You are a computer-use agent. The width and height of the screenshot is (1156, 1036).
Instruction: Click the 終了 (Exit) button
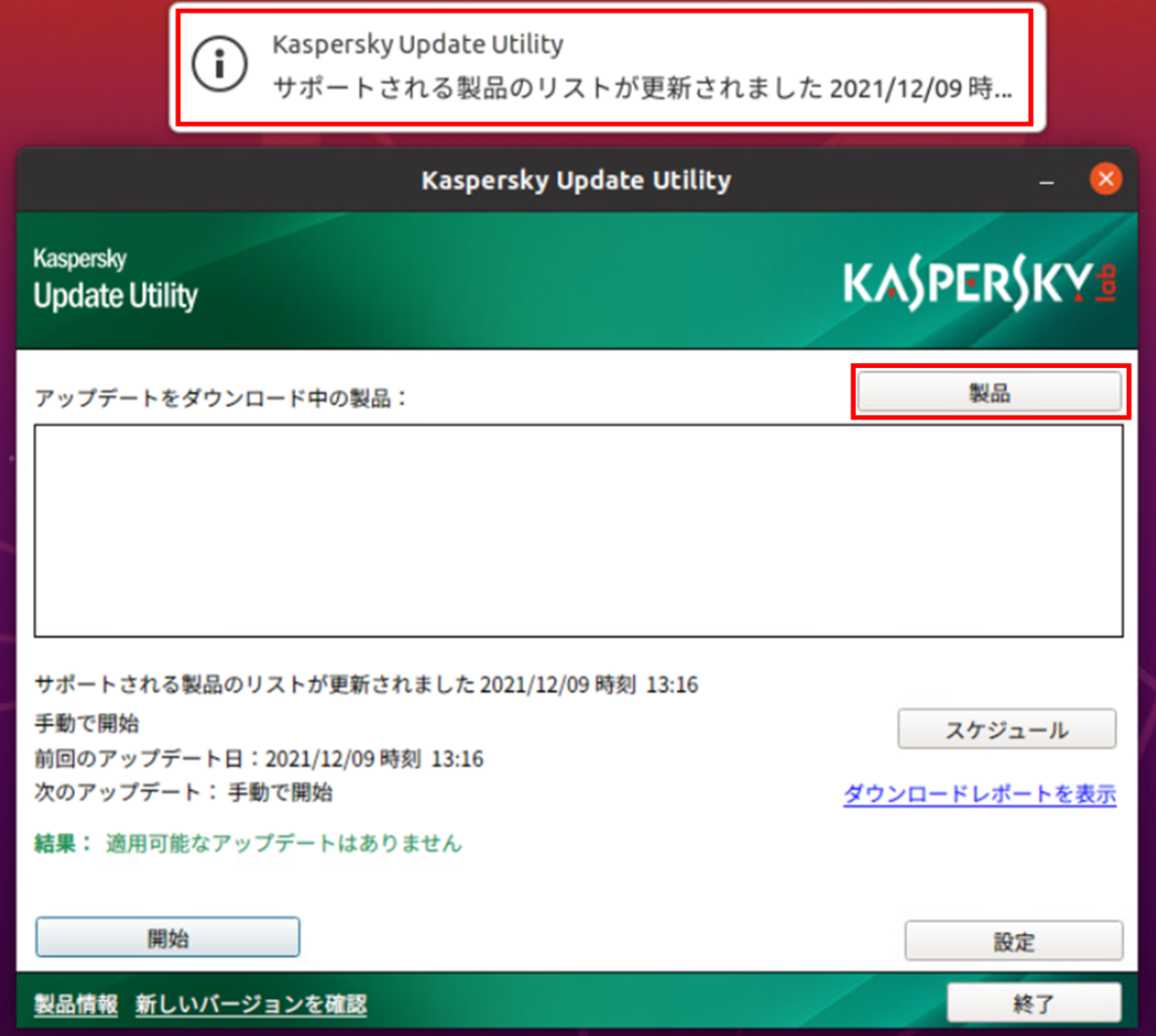tap(1033, 1002)
